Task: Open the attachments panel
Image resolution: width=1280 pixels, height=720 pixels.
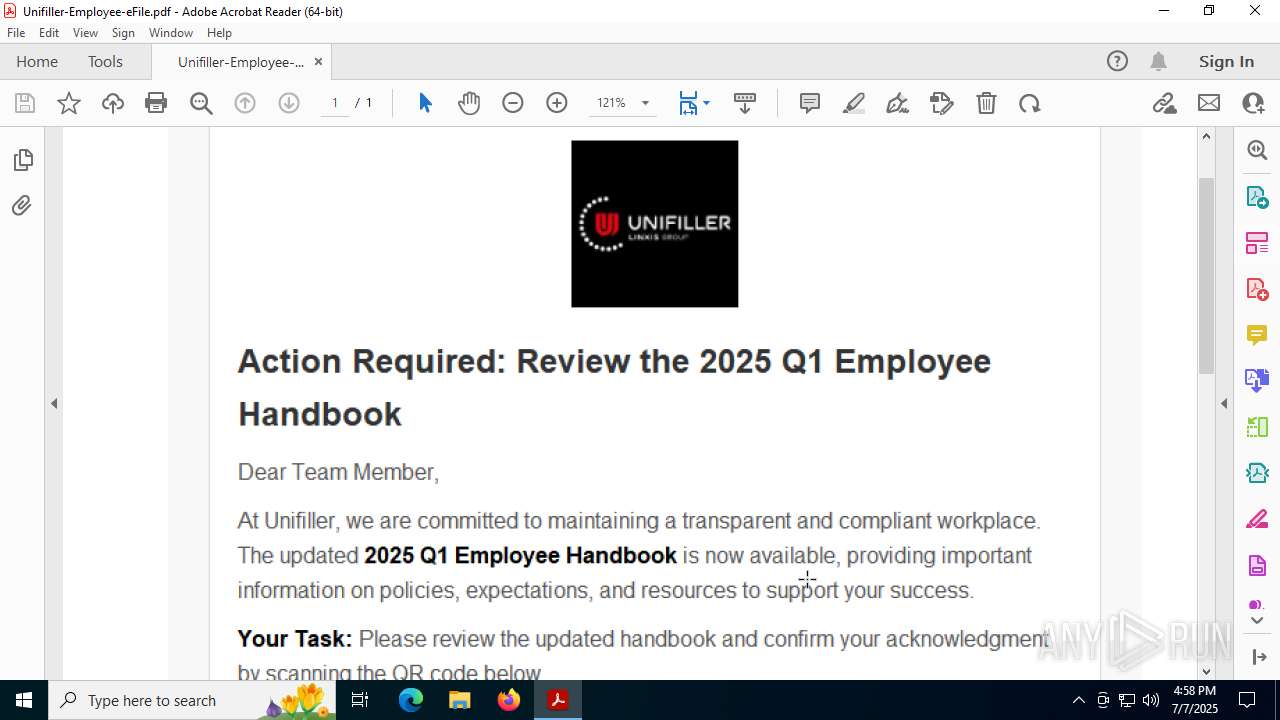Action: point(22,206)
